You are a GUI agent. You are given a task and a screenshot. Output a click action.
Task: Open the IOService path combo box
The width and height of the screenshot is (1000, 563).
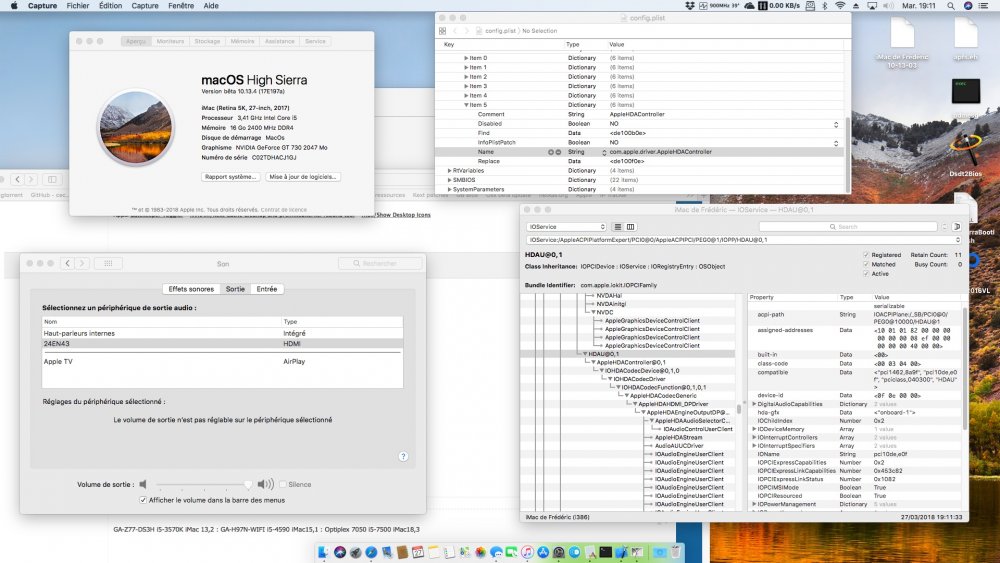click(x=744, y=240)
